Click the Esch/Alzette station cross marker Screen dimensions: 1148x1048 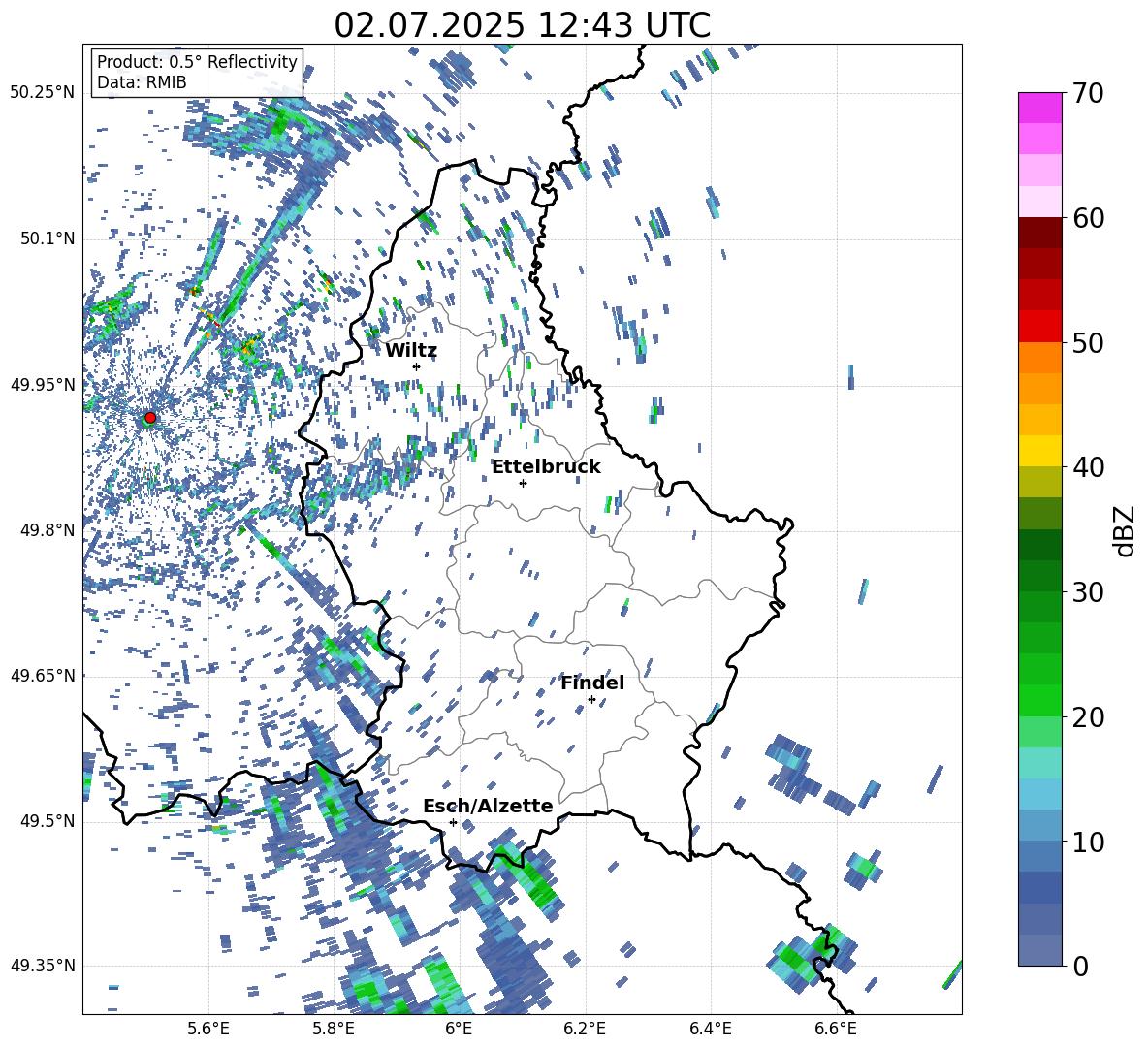pyautogui.click(x=453, y=822)
